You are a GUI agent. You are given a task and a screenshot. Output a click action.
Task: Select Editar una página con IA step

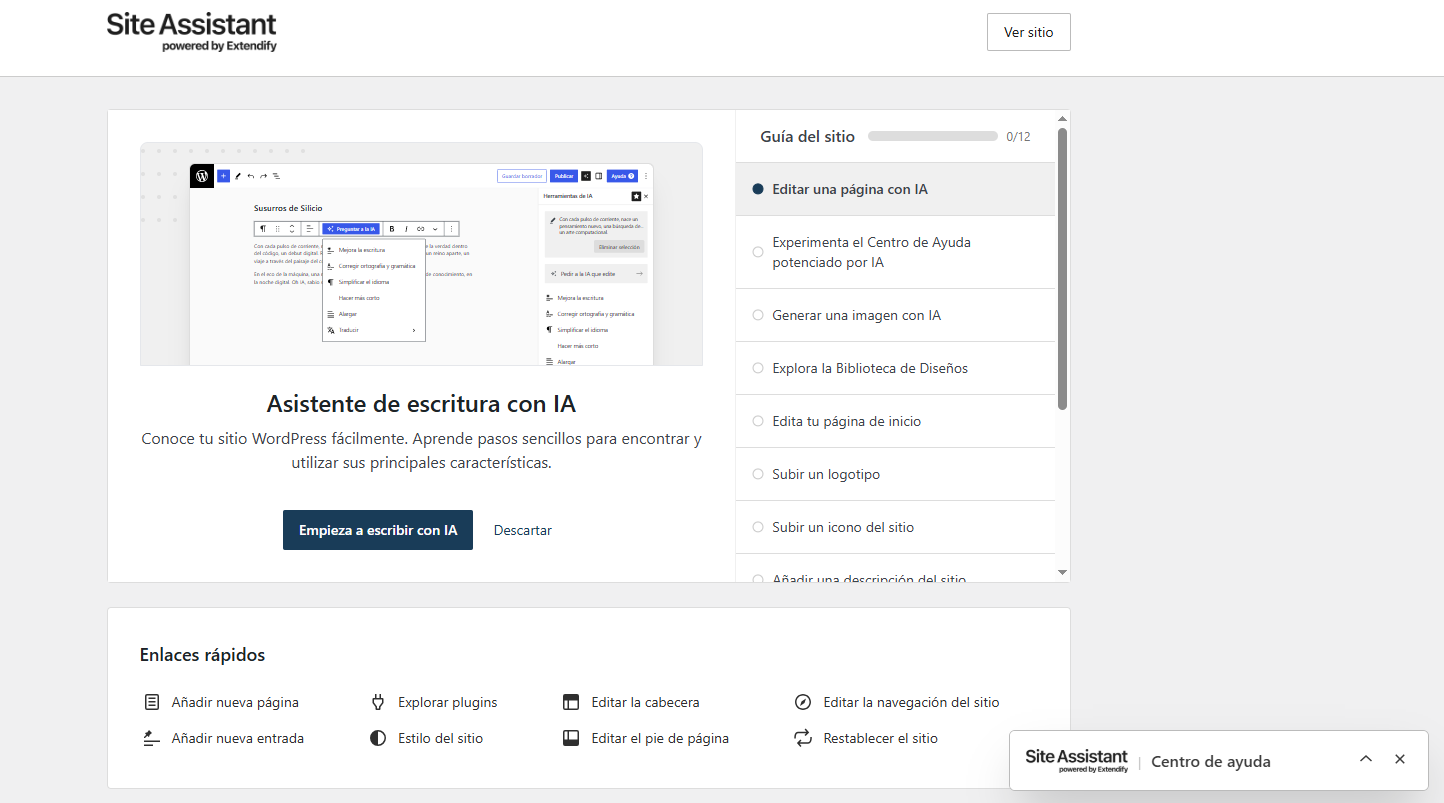(x=895, y=189)
